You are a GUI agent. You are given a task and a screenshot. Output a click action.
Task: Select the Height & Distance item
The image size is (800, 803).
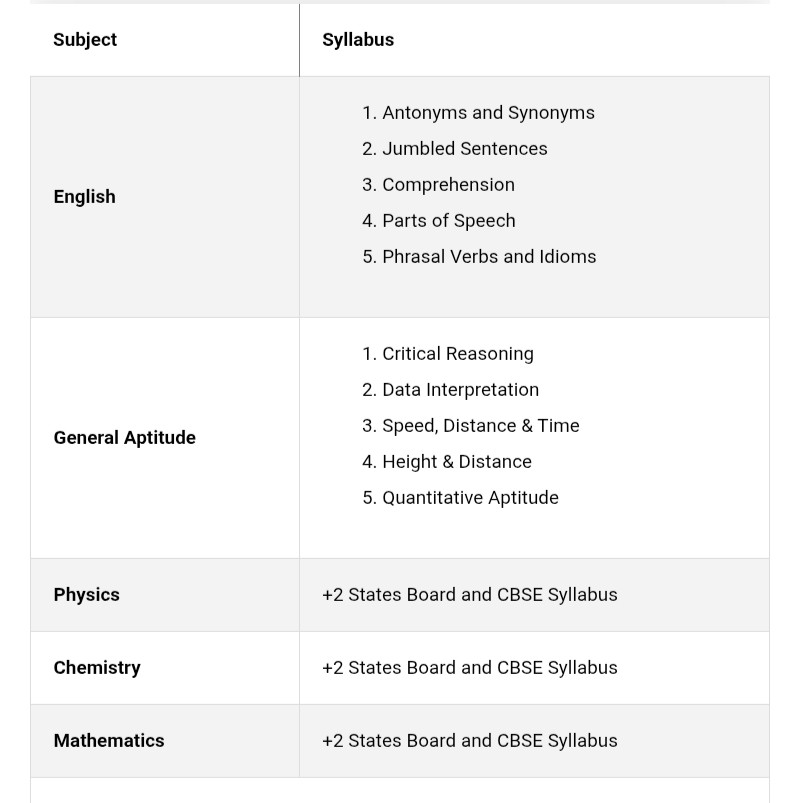click(447, 462)
